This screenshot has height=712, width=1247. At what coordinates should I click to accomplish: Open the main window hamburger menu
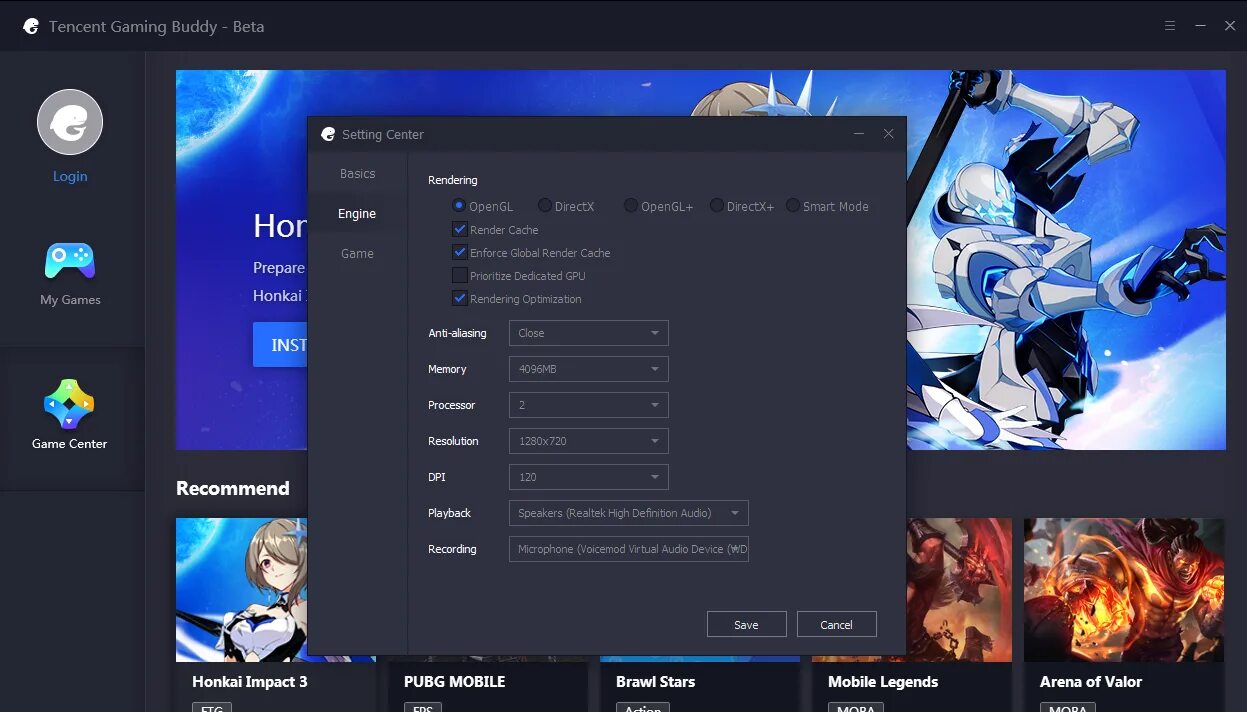[x=1170, y=26]
